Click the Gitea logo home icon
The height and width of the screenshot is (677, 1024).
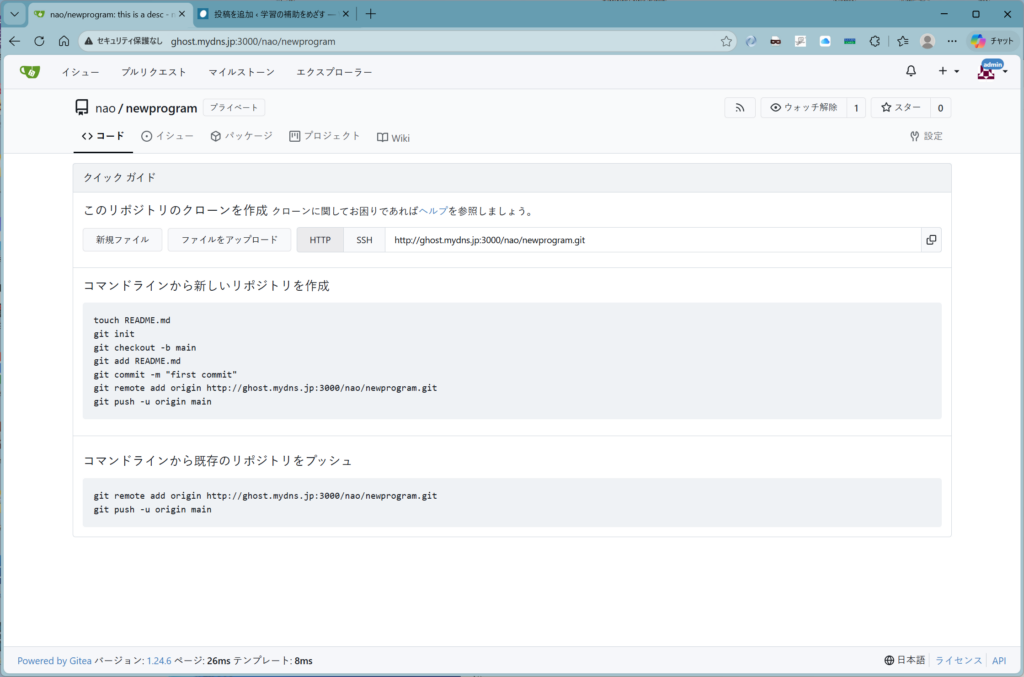pos(30,72)
